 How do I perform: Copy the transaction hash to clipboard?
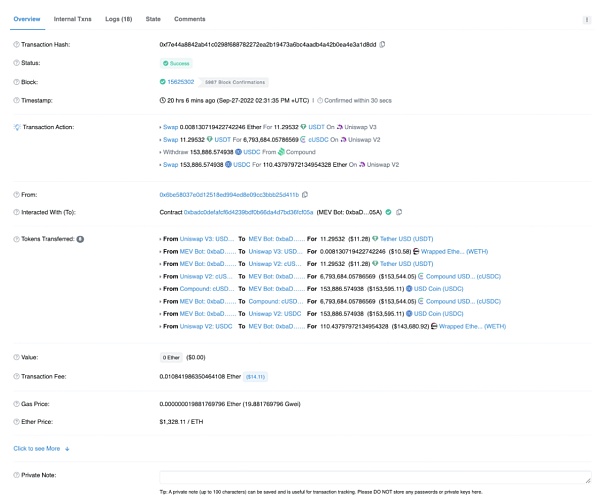click(382, 45)
